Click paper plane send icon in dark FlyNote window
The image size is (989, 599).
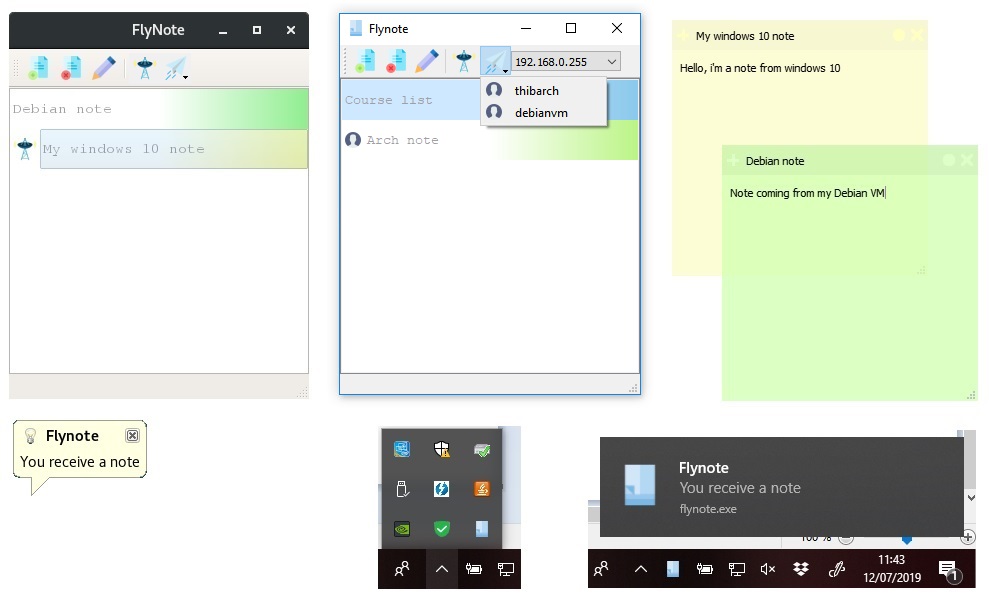[x=175, y=67]
